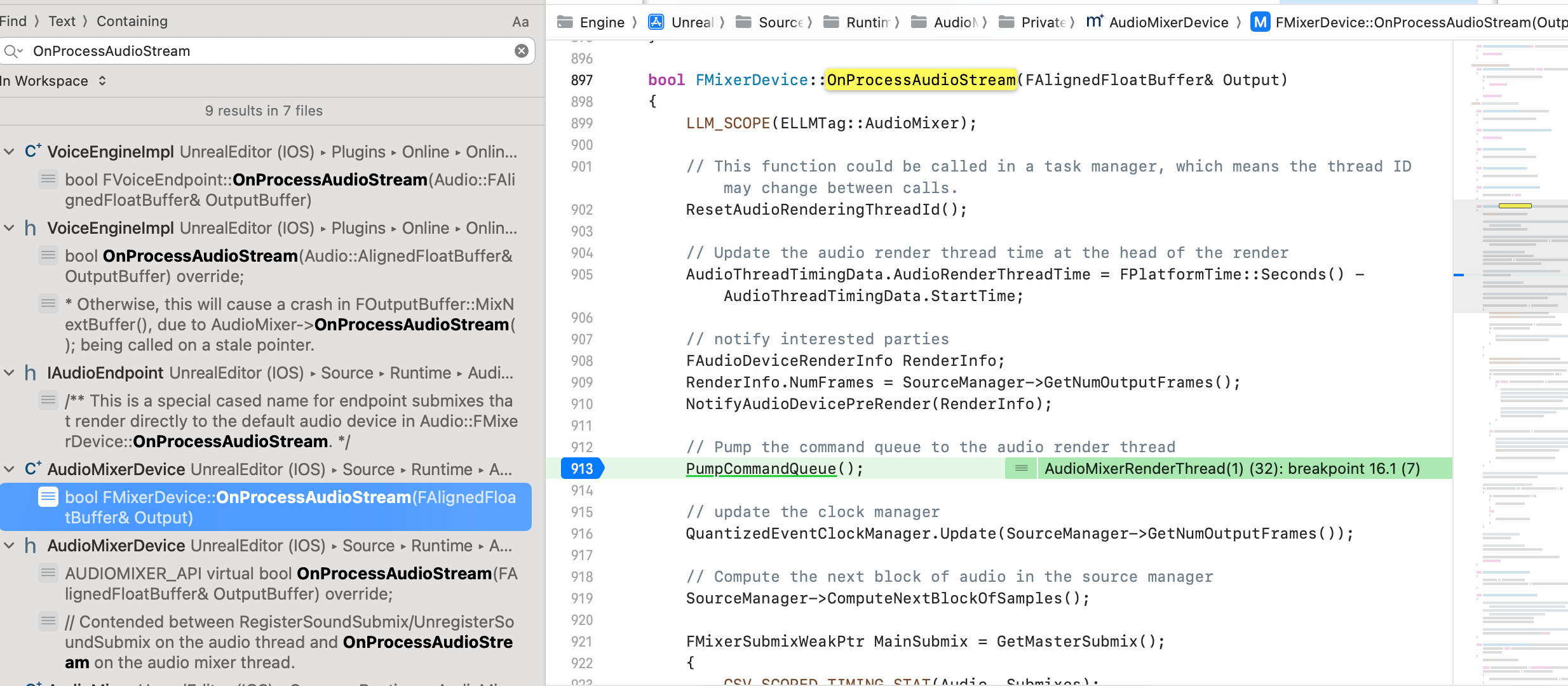Clear the search field text
Screen dimensions: 1568x686
point(521,51)
